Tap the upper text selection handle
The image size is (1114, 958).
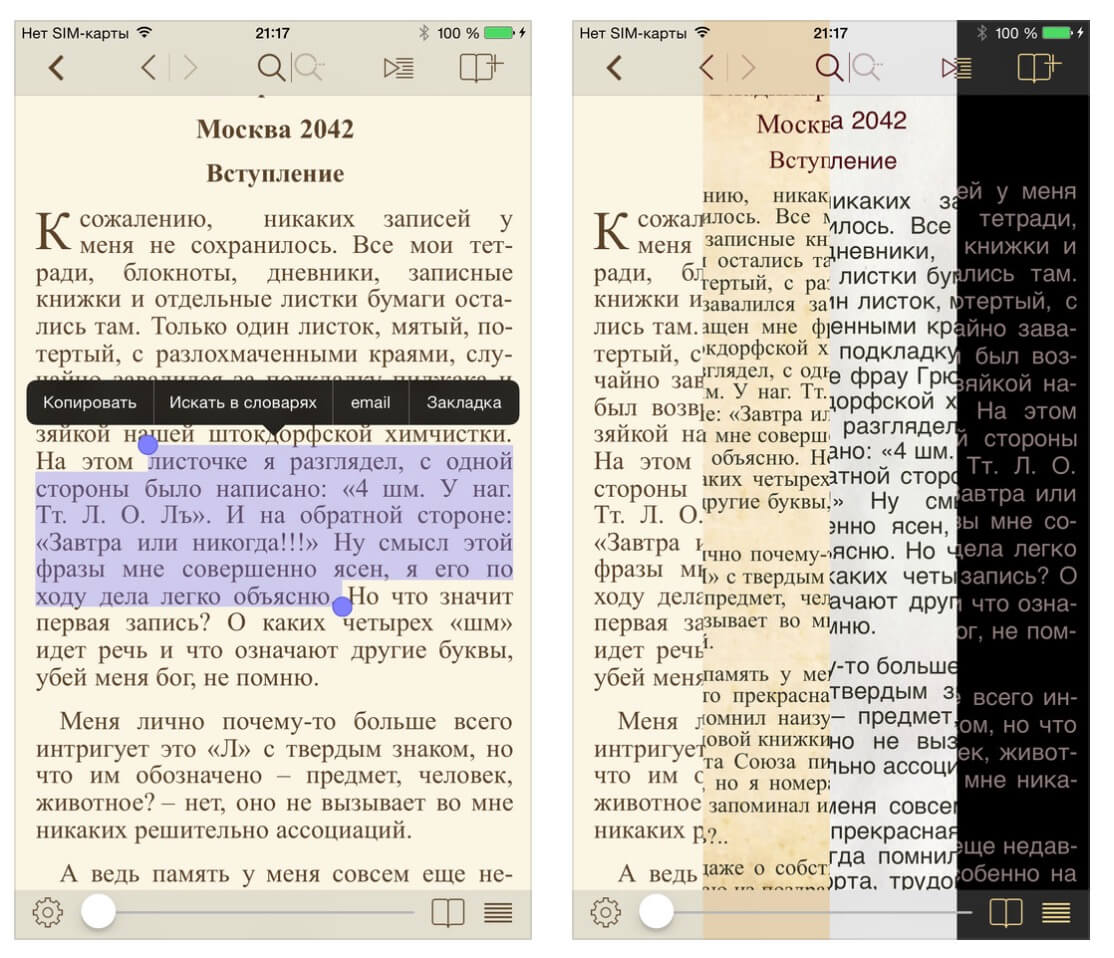coord(148,445)
